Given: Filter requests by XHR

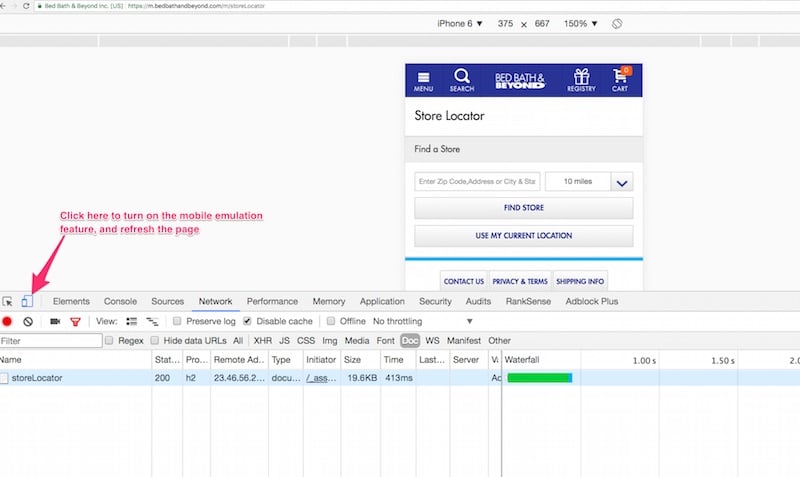Looking at the screenshot, I should point(263,341).
